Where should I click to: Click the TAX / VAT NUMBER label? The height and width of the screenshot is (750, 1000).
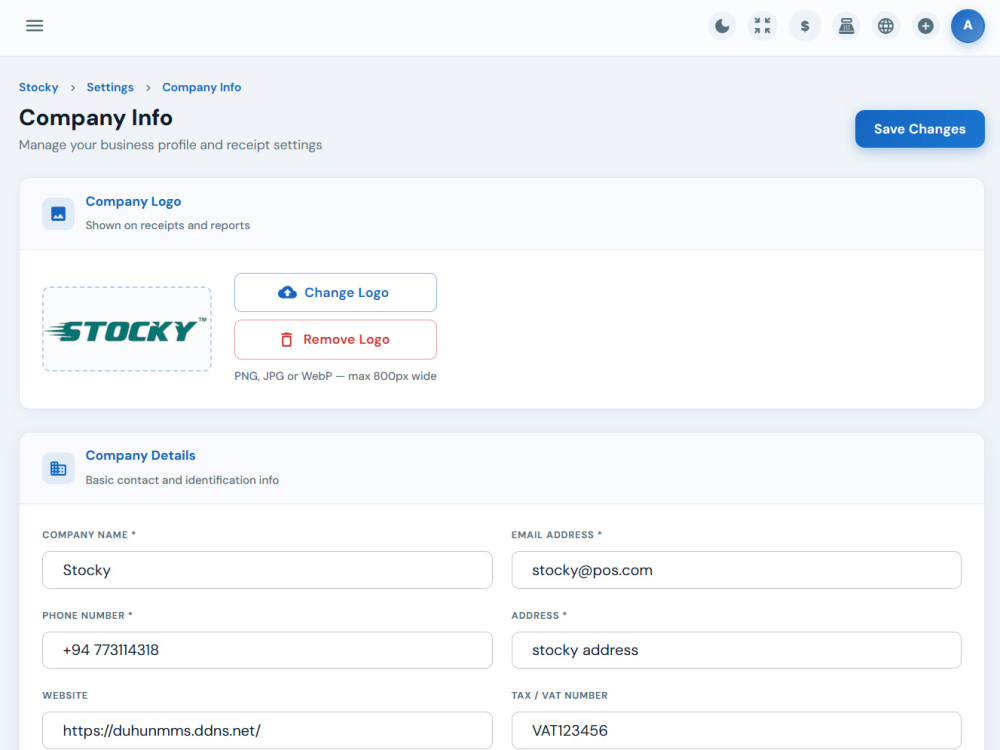click(559, 695)
